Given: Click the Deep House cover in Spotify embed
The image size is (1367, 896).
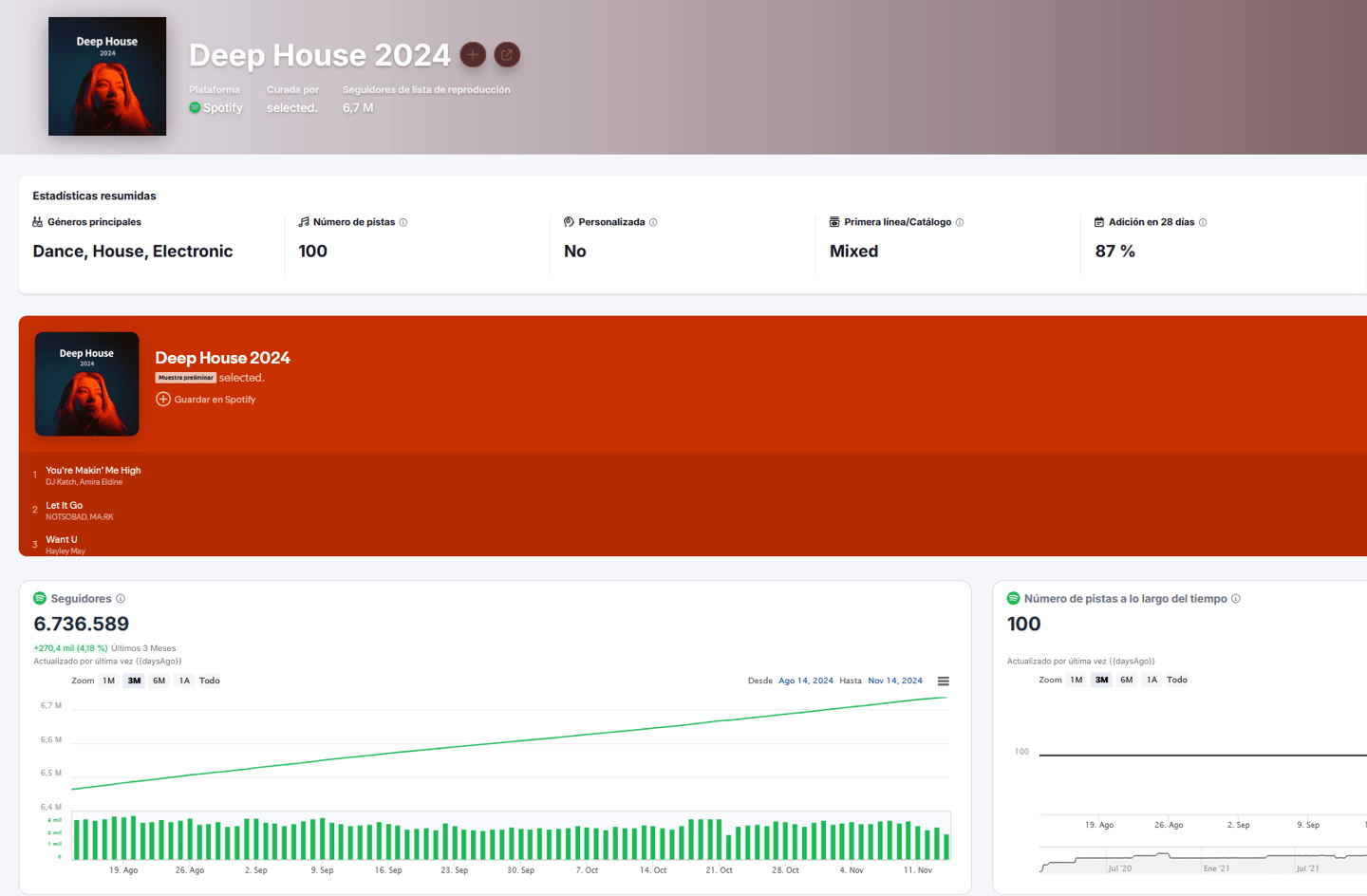Looking at the screenshot, I should (x=87, y=384).
